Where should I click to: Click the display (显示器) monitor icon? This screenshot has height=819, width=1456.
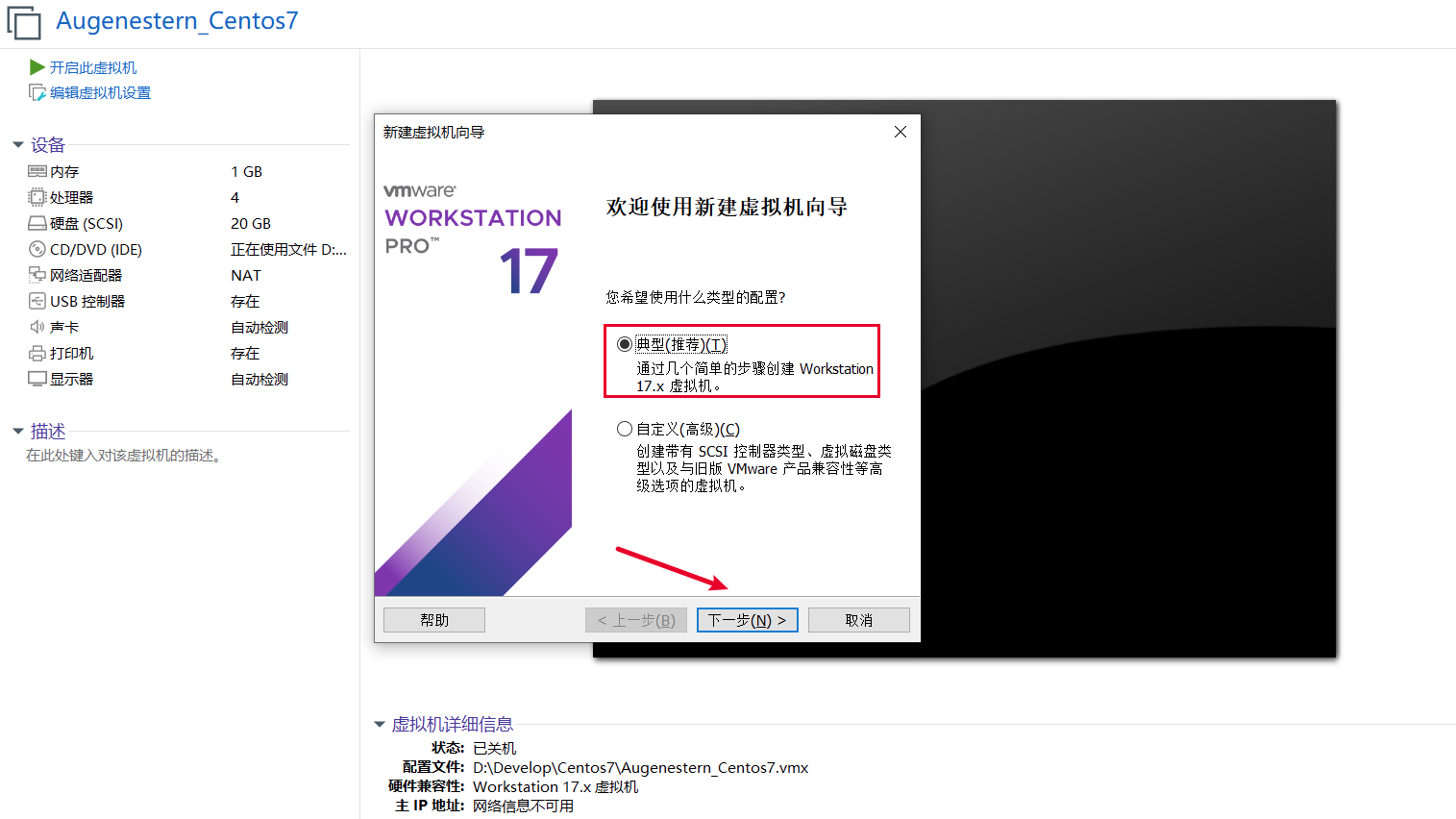point(37,379)
